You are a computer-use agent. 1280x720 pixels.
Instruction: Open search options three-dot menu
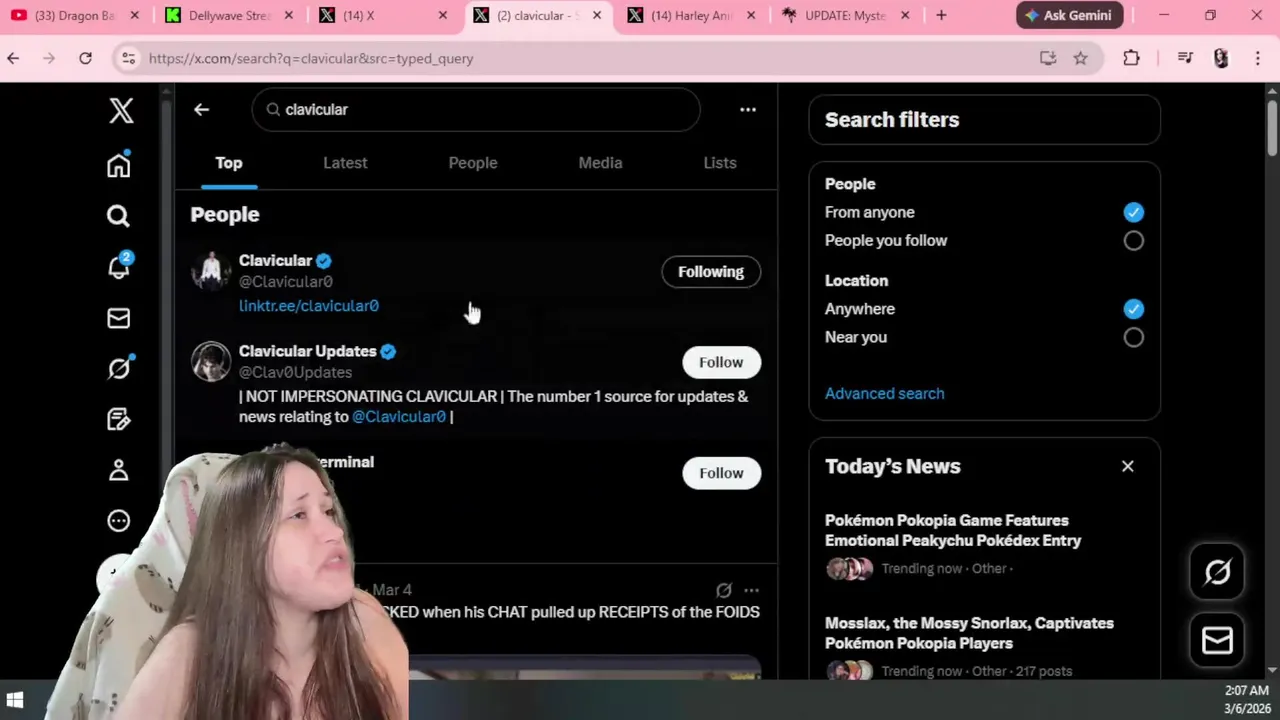tap(748, 110)
